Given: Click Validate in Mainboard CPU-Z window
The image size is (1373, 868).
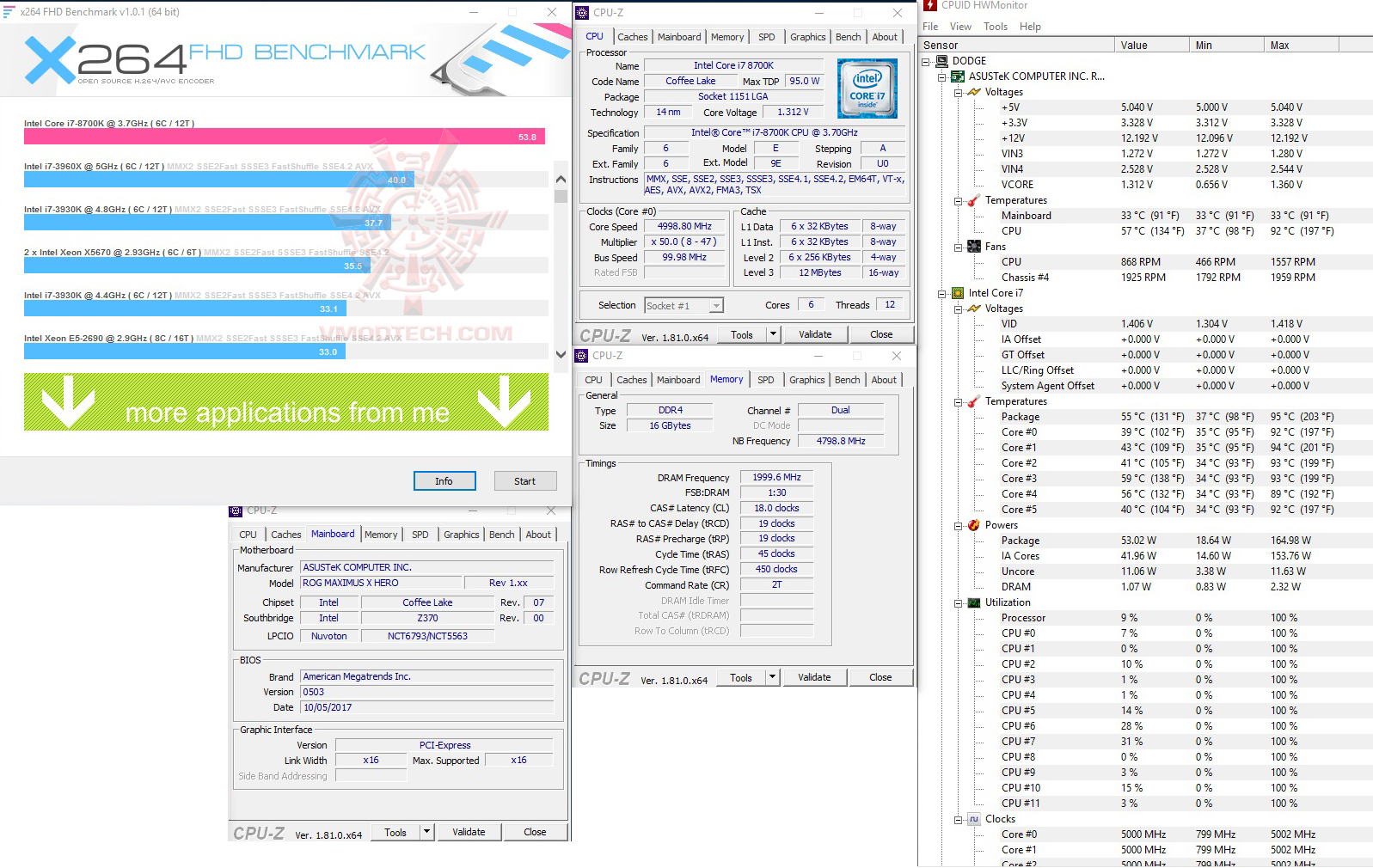Looking at the screenshot, I should coord(469,832).
